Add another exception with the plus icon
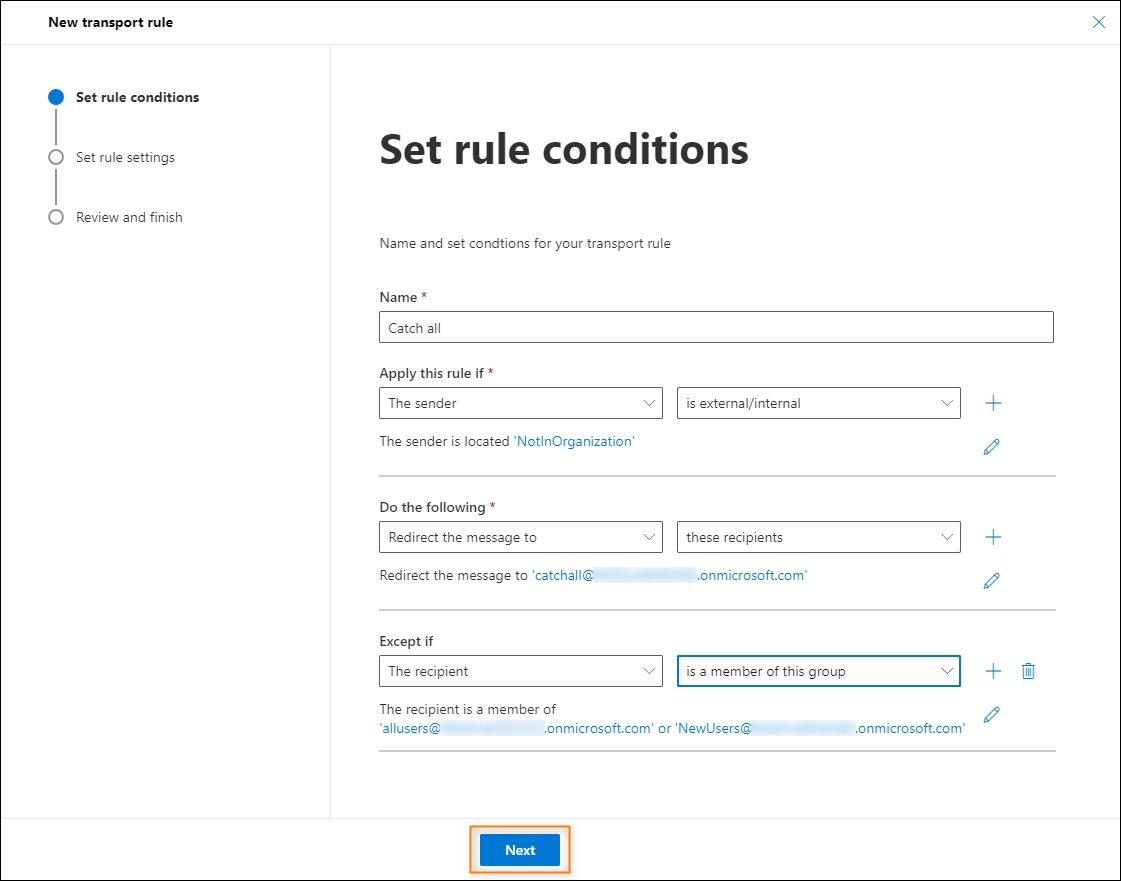The width and height of the screenshot is (1121, 881). tap(993, 671)
